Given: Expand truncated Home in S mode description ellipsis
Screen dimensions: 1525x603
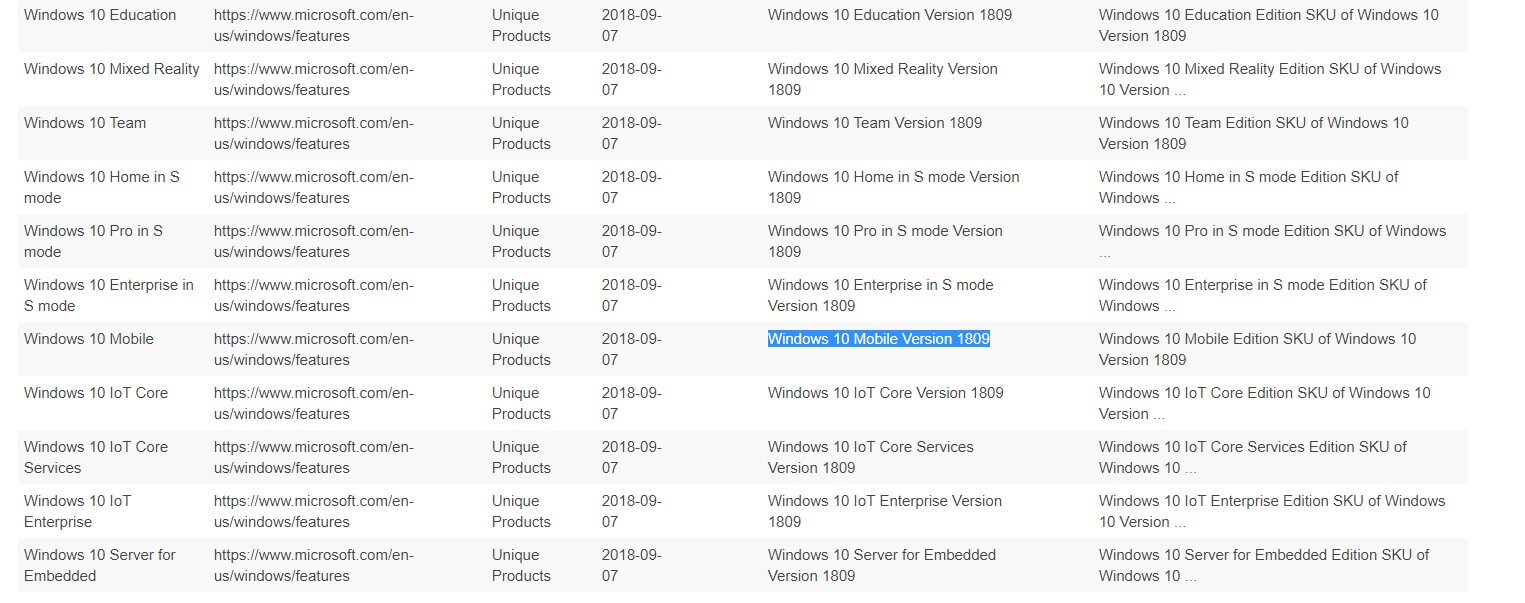Looking at the screenshot, I should [x=1169, y=198].
